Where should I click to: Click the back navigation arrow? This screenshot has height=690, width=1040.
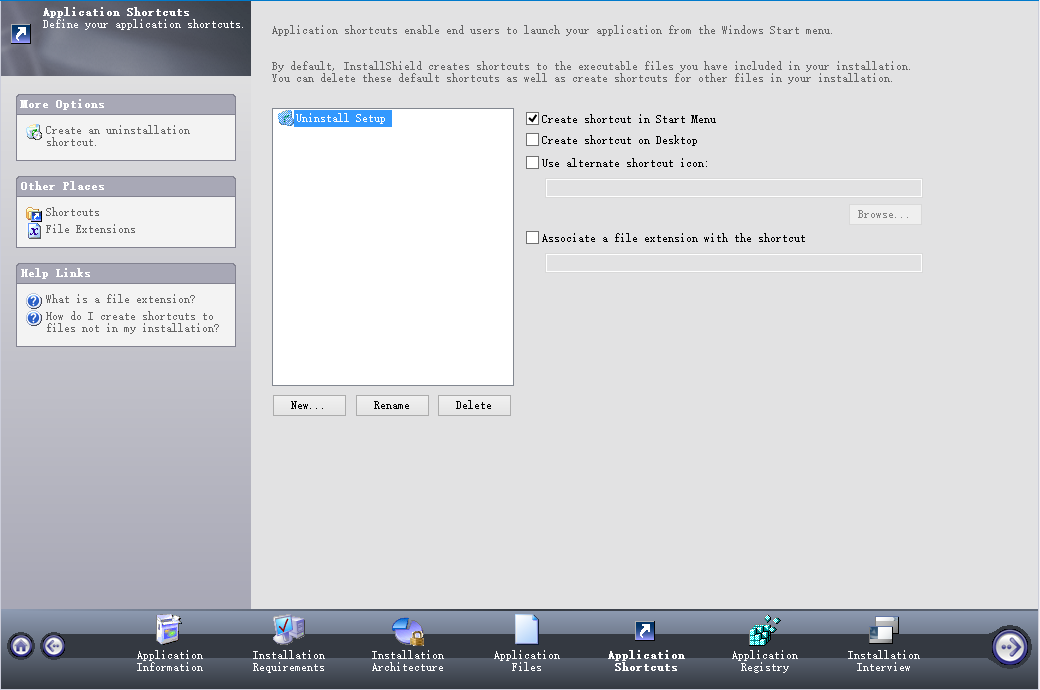pyautogui.click(x=54, y=646)
